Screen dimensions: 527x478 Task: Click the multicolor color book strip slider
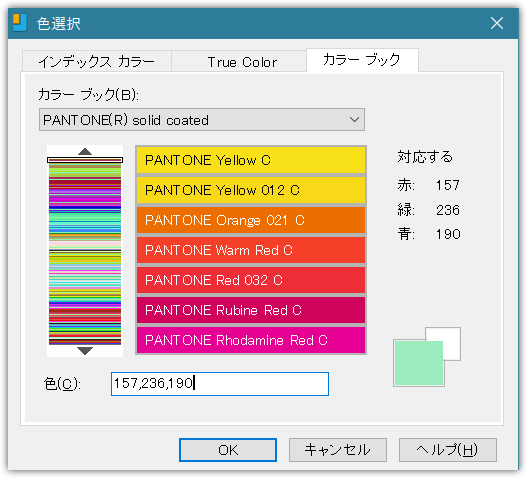85,251
